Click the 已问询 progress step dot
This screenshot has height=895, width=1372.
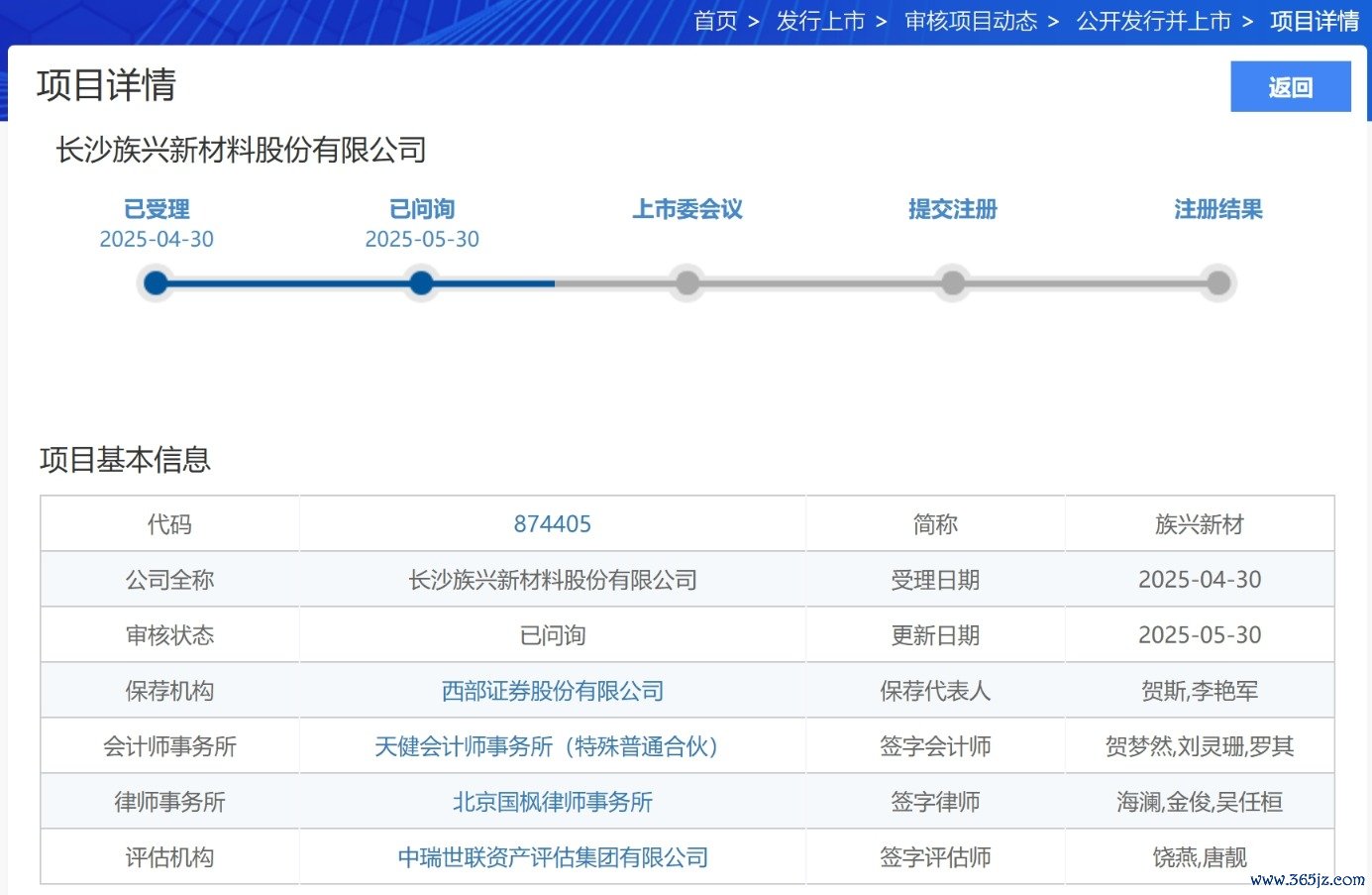pyautogui.click(x=421, y=283)
